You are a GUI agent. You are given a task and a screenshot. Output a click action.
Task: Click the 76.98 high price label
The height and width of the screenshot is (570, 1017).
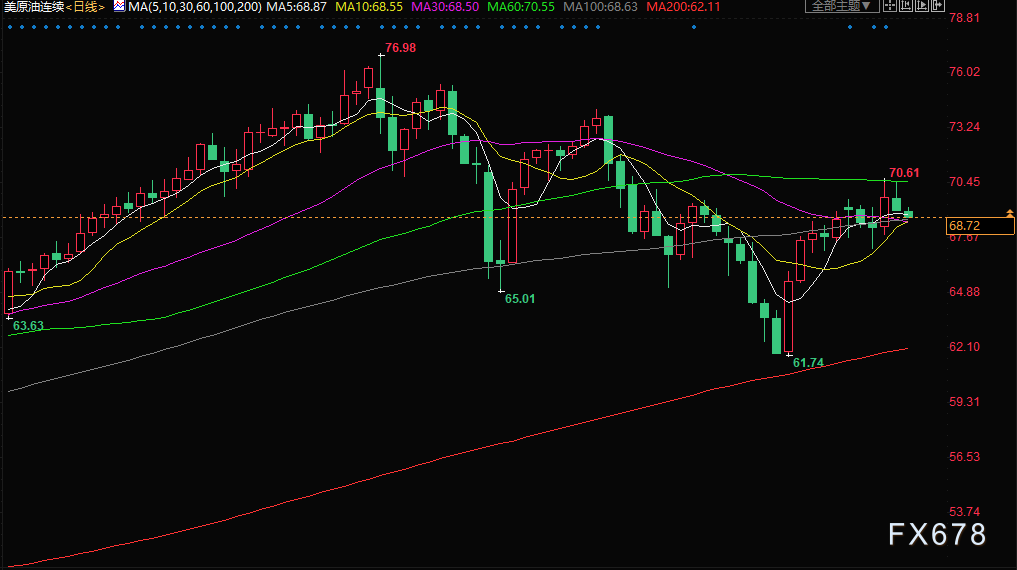pos(400,48)
